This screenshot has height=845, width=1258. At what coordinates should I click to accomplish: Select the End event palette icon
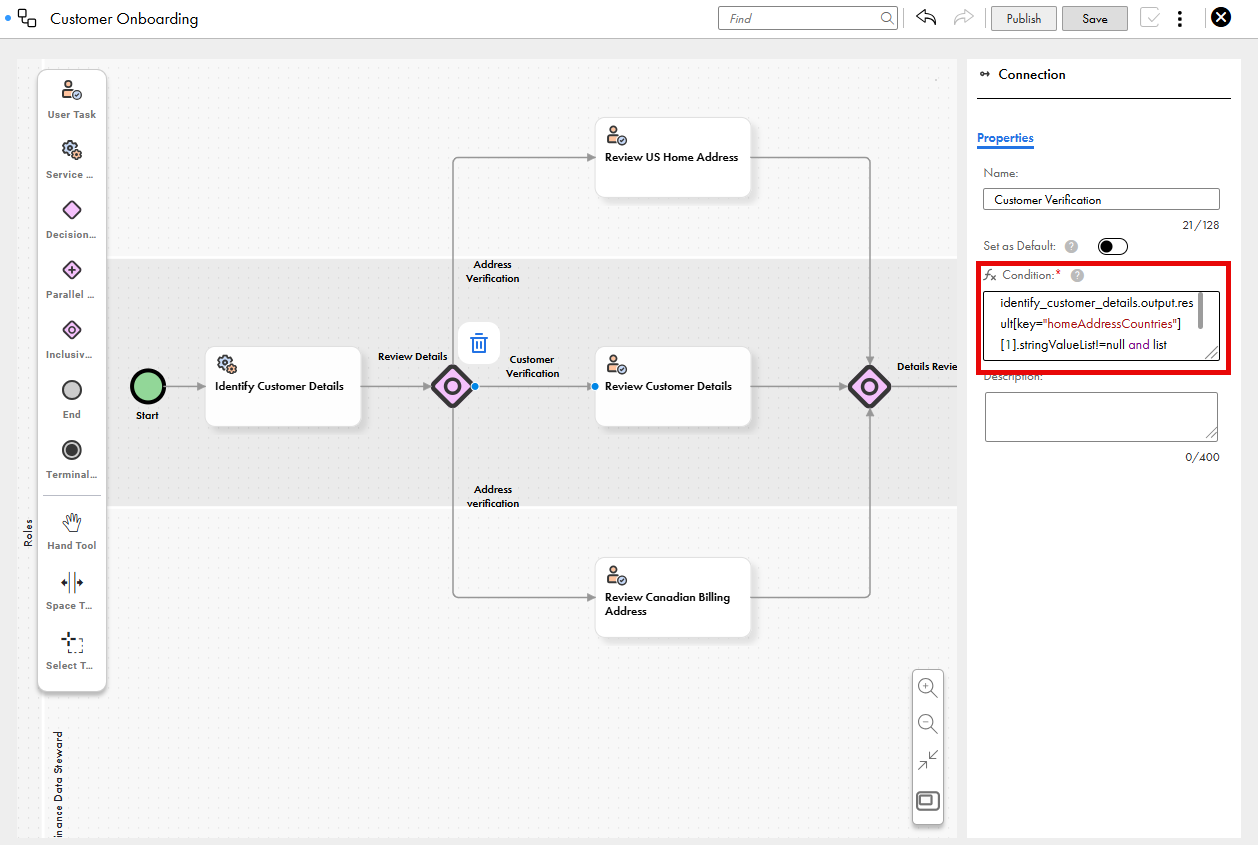point(71,390)
